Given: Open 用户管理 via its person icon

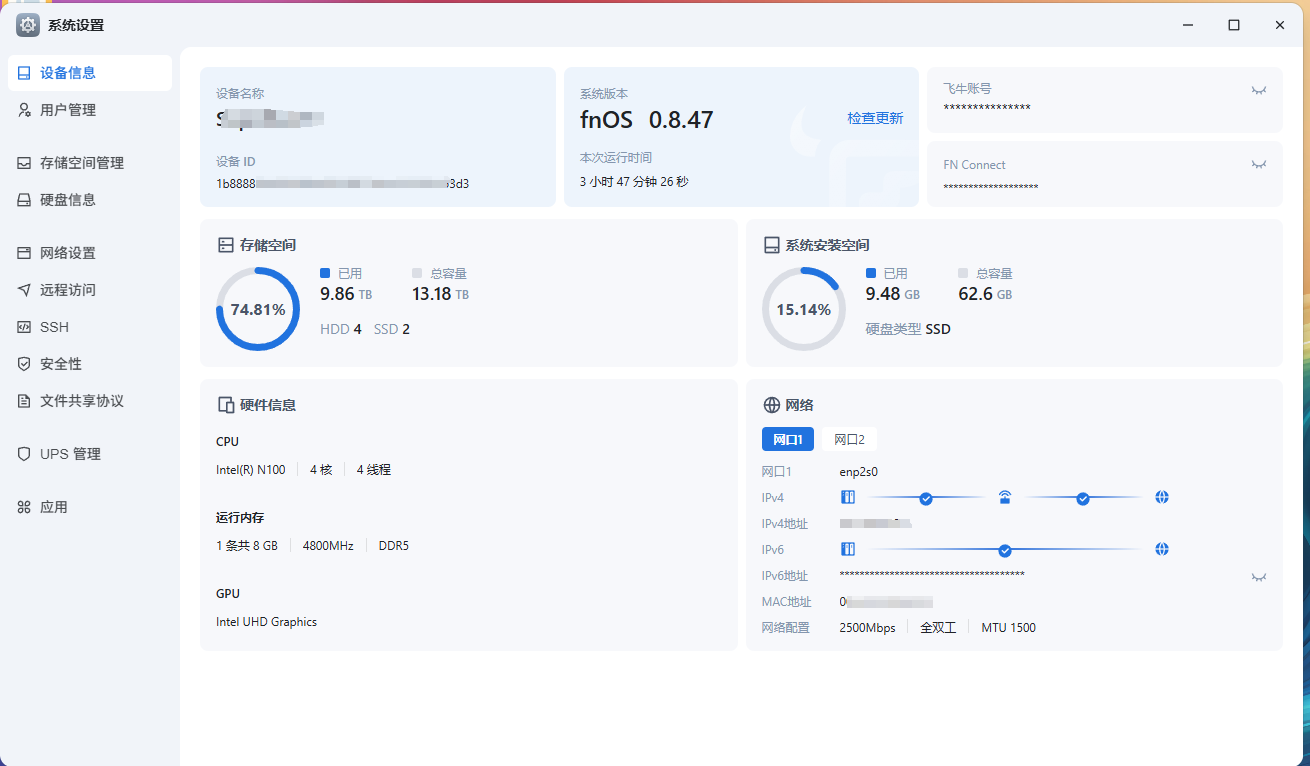Looking at the screenshot, I should point(24,110).
